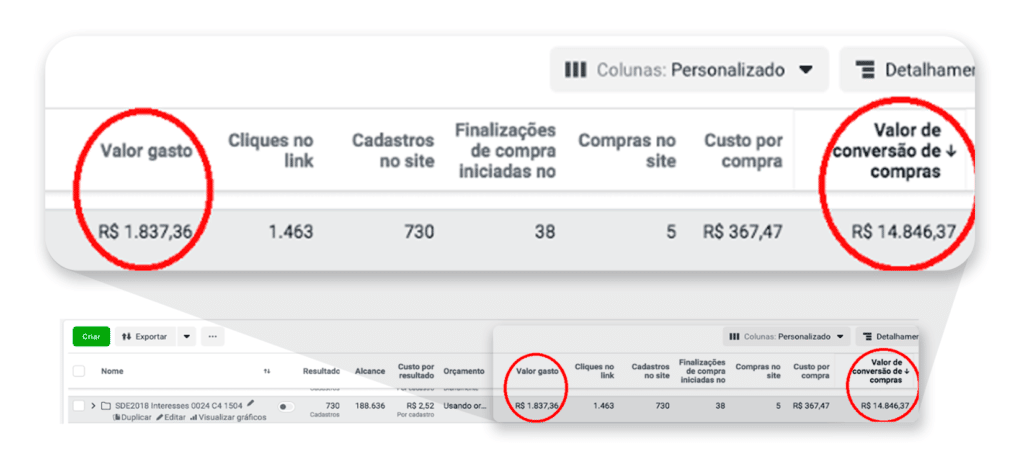This screenshot has width=1024, height=460.
Task: Click the folder icon of SDE2018 campaign
Action: pos(105,406)
